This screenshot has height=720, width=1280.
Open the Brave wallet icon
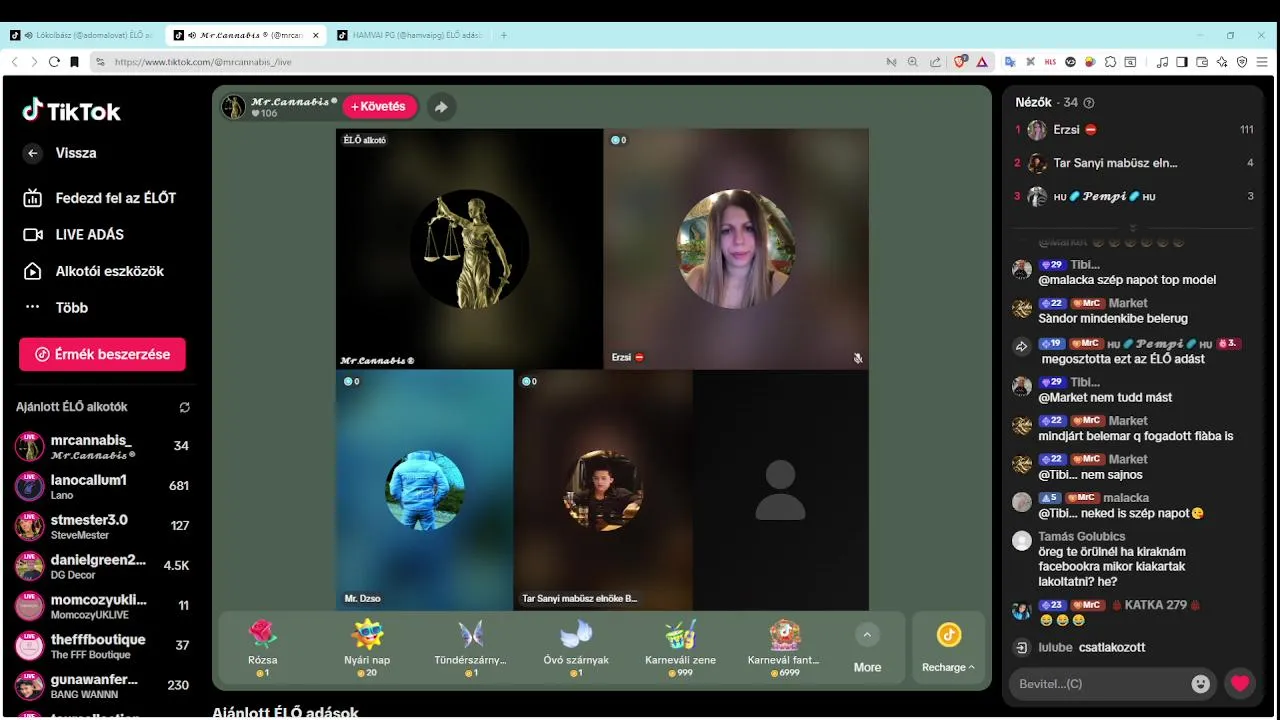click(1202, 62)
